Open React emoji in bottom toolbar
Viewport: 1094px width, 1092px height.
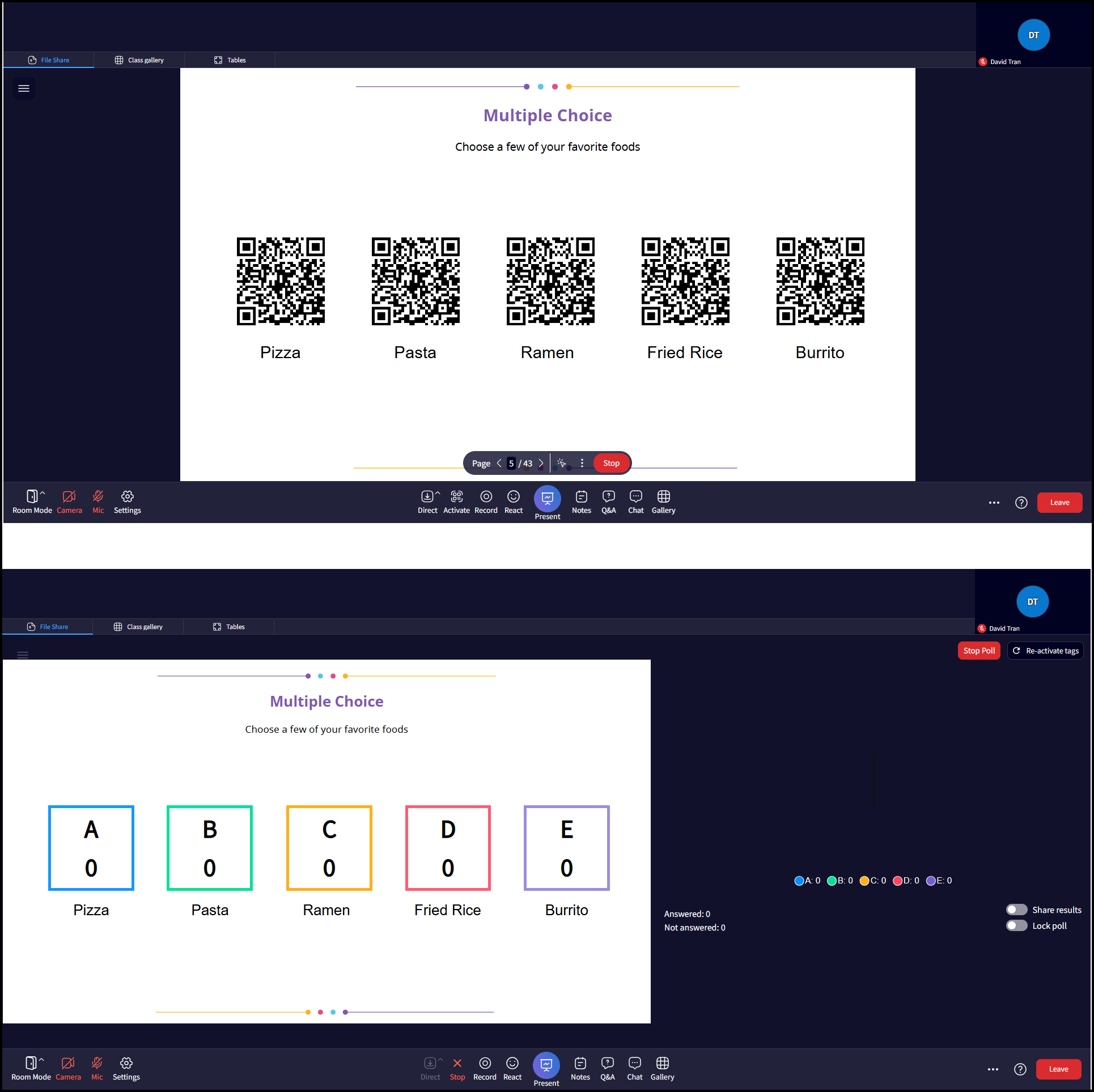coord(512,1069)
